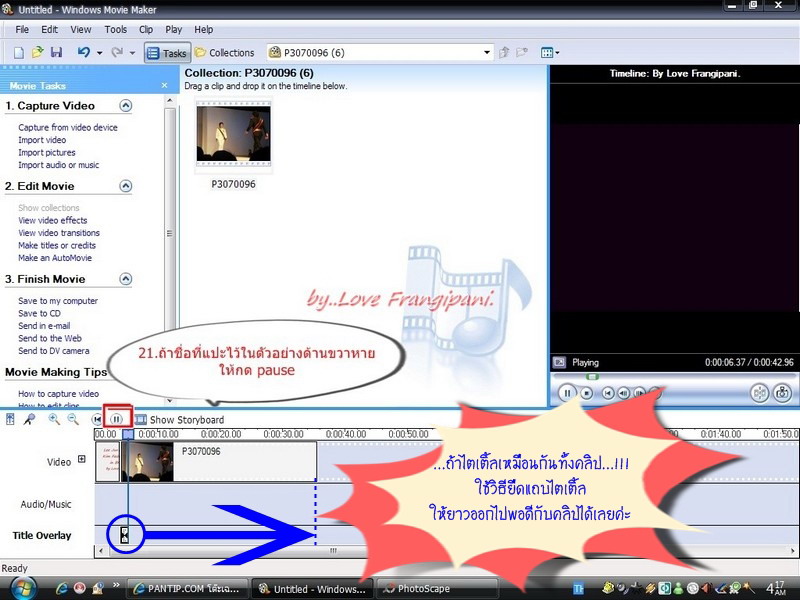Toggle the Tasks pane button
The height and width of the screenshot is (600, 800).
click(167, 53)
